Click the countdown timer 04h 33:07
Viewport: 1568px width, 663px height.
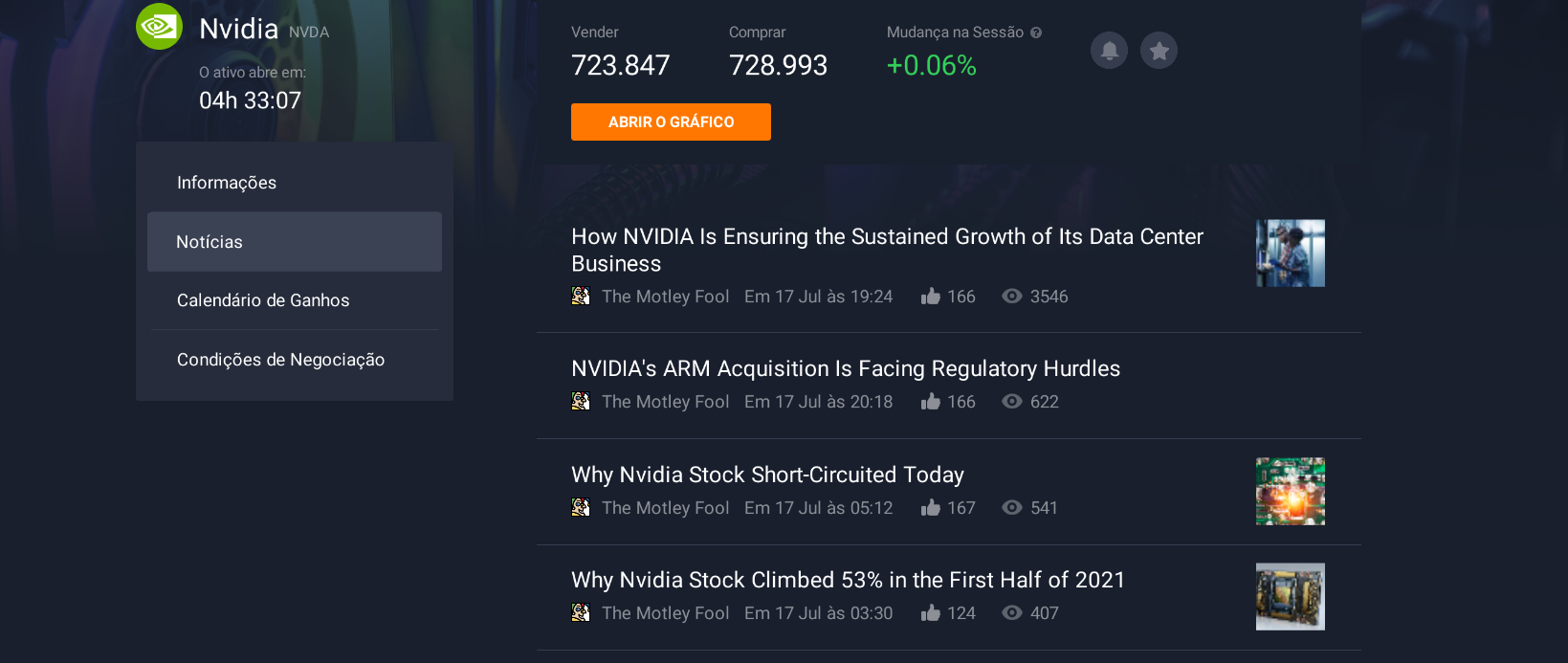[x=250, y=100]
